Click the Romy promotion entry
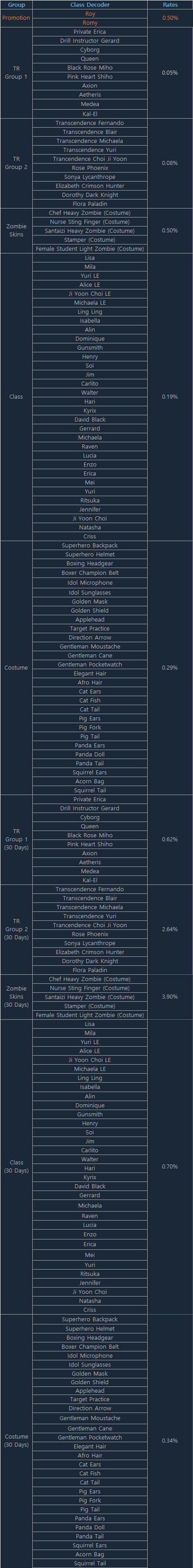Viewport: 193px width, 1568px height. point(90,22)
